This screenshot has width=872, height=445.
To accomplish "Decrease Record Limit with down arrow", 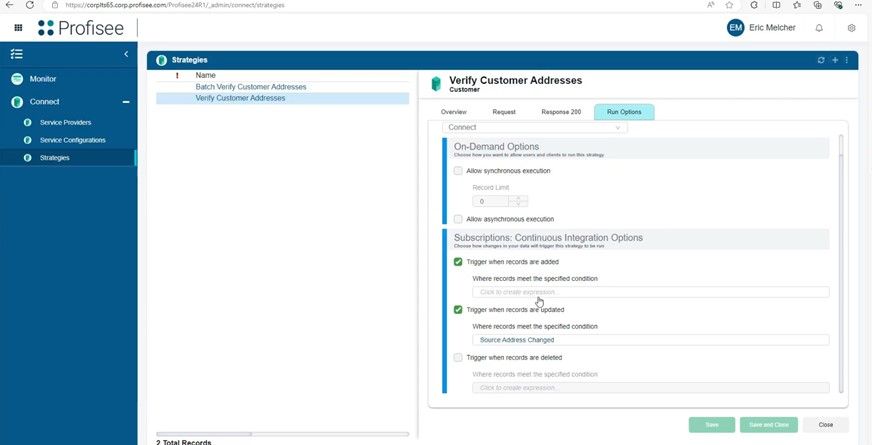I will coord(518,204).
